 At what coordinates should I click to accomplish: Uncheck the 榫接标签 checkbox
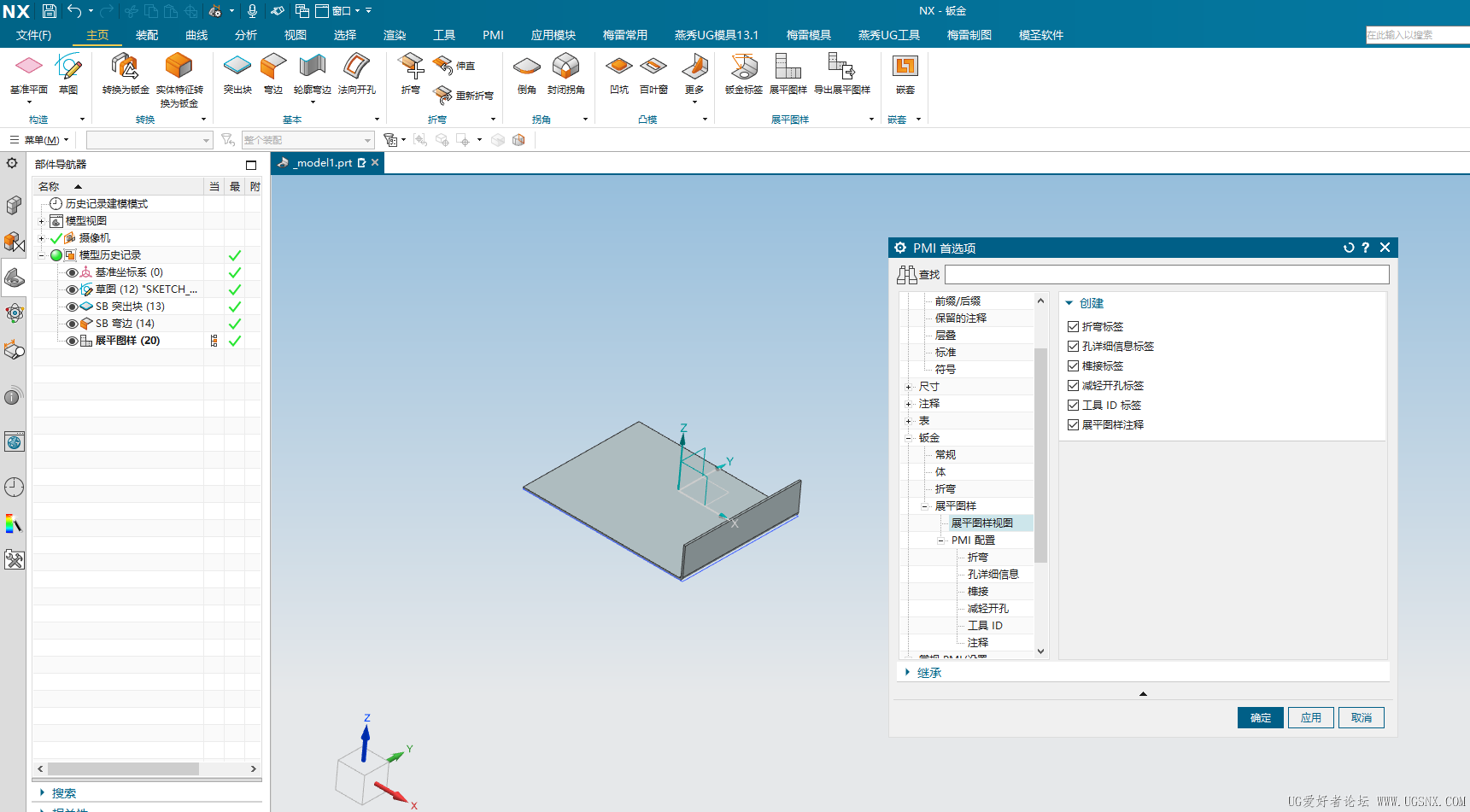(x=1073, y=365)
